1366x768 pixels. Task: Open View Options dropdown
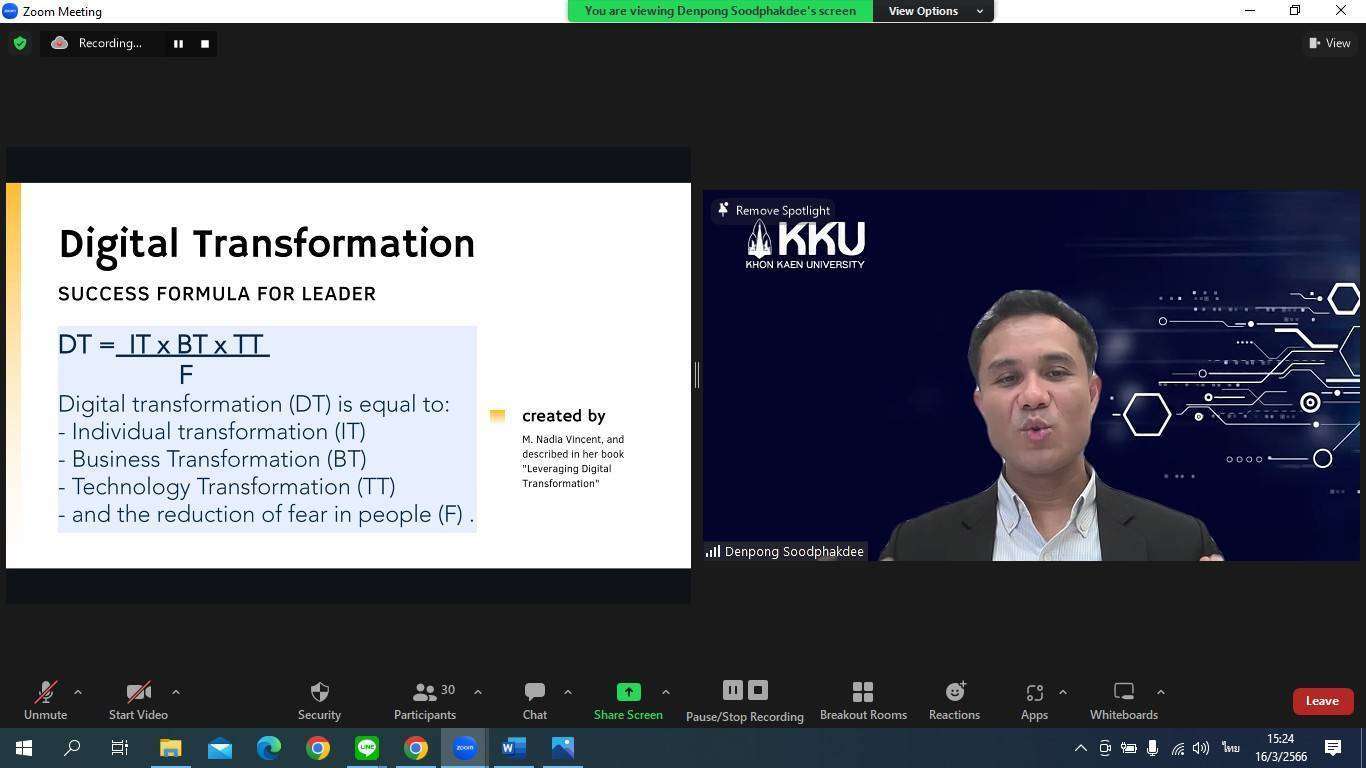[x=933, y=11]
